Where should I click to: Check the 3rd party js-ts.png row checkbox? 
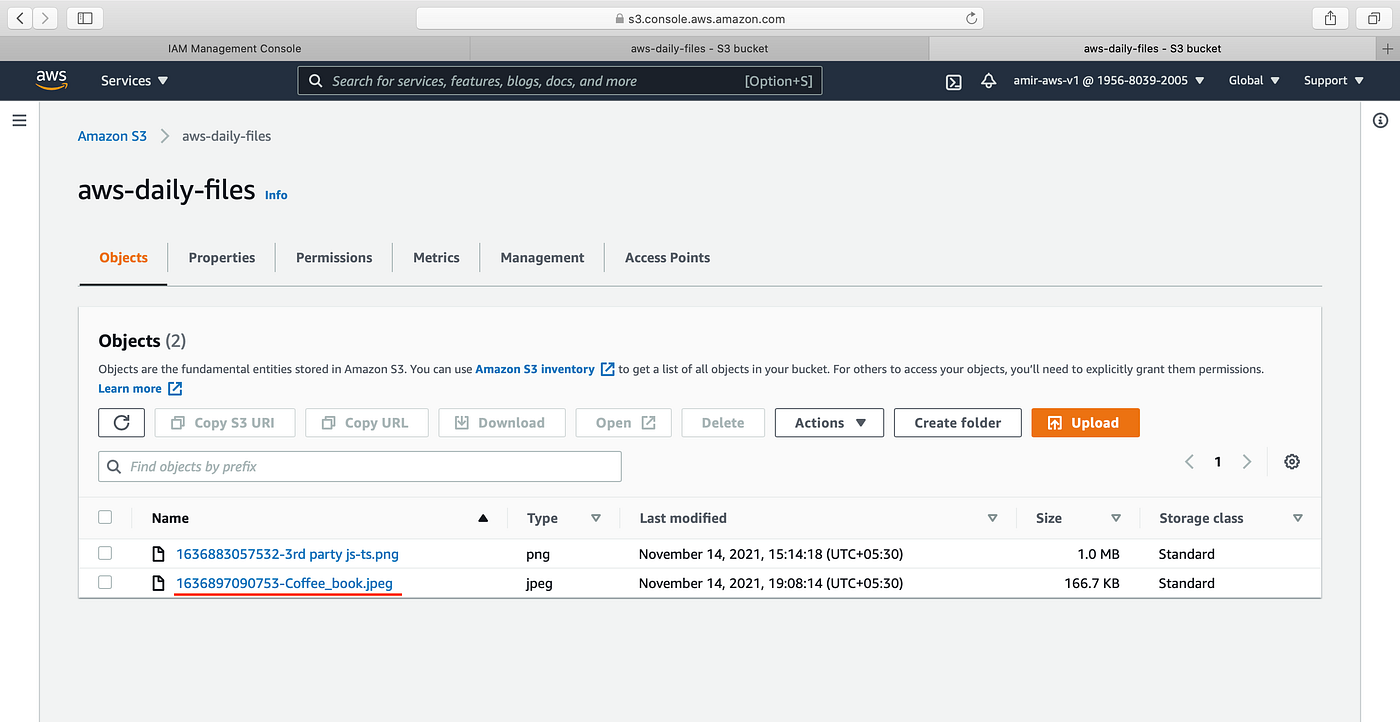coord(105,553)
